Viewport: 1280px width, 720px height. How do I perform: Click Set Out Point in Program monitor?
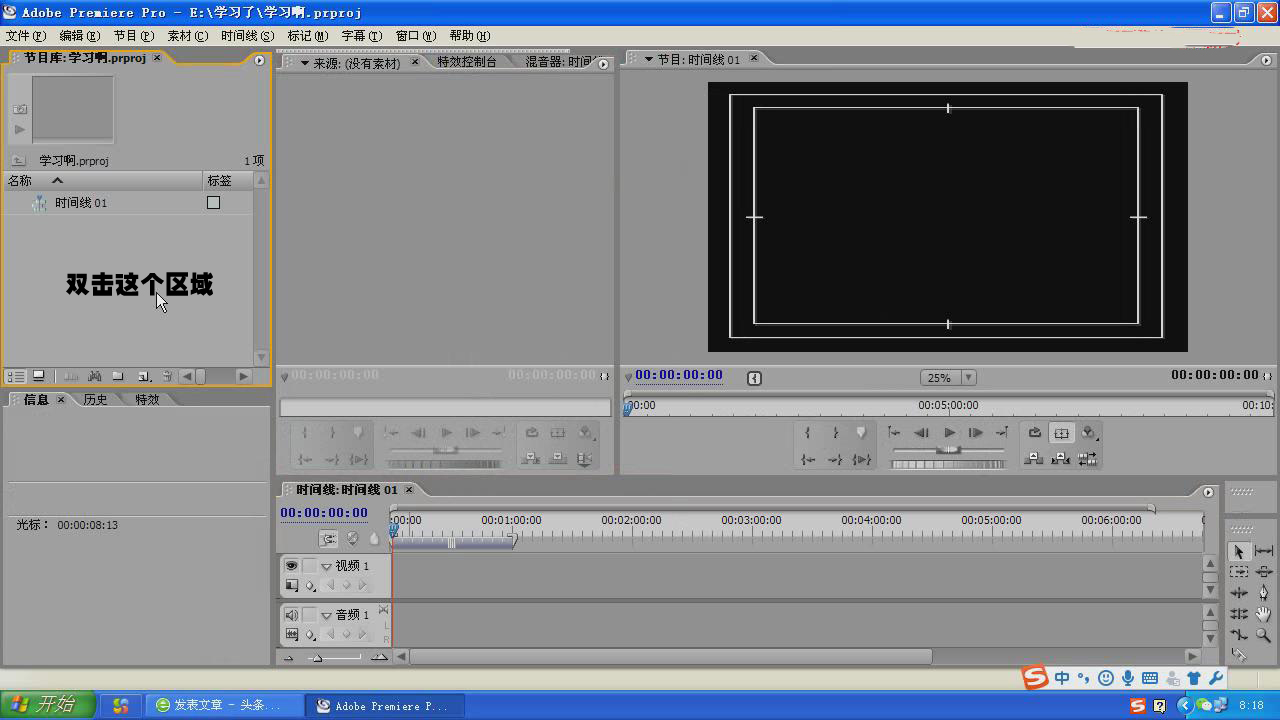click(x=835, y=433)
